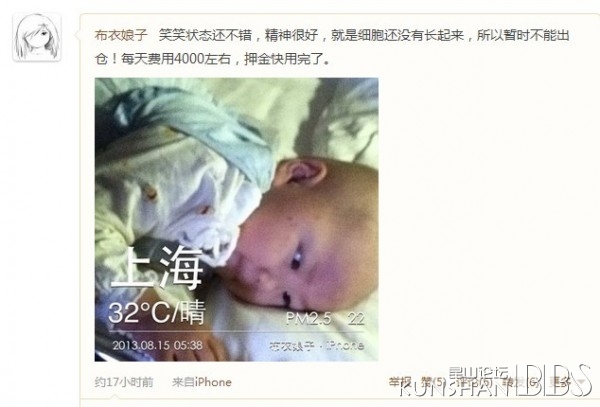Viewport: 600px width, 407px height.
Task: Click the 昆山论坛 KUNSHAN BBS watermark logo
Action: [x=495, y=382]
